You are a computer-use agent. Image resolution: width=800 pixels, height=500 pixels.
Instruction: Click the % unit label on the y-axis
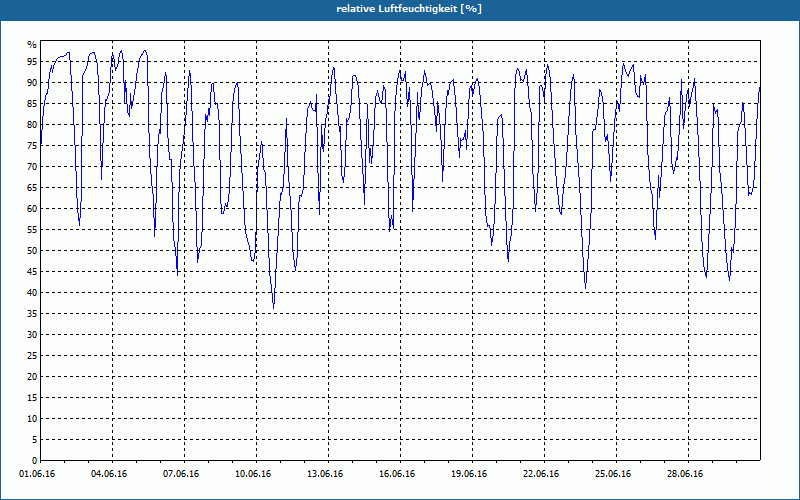pyautogui.click(x=32, y=45)
